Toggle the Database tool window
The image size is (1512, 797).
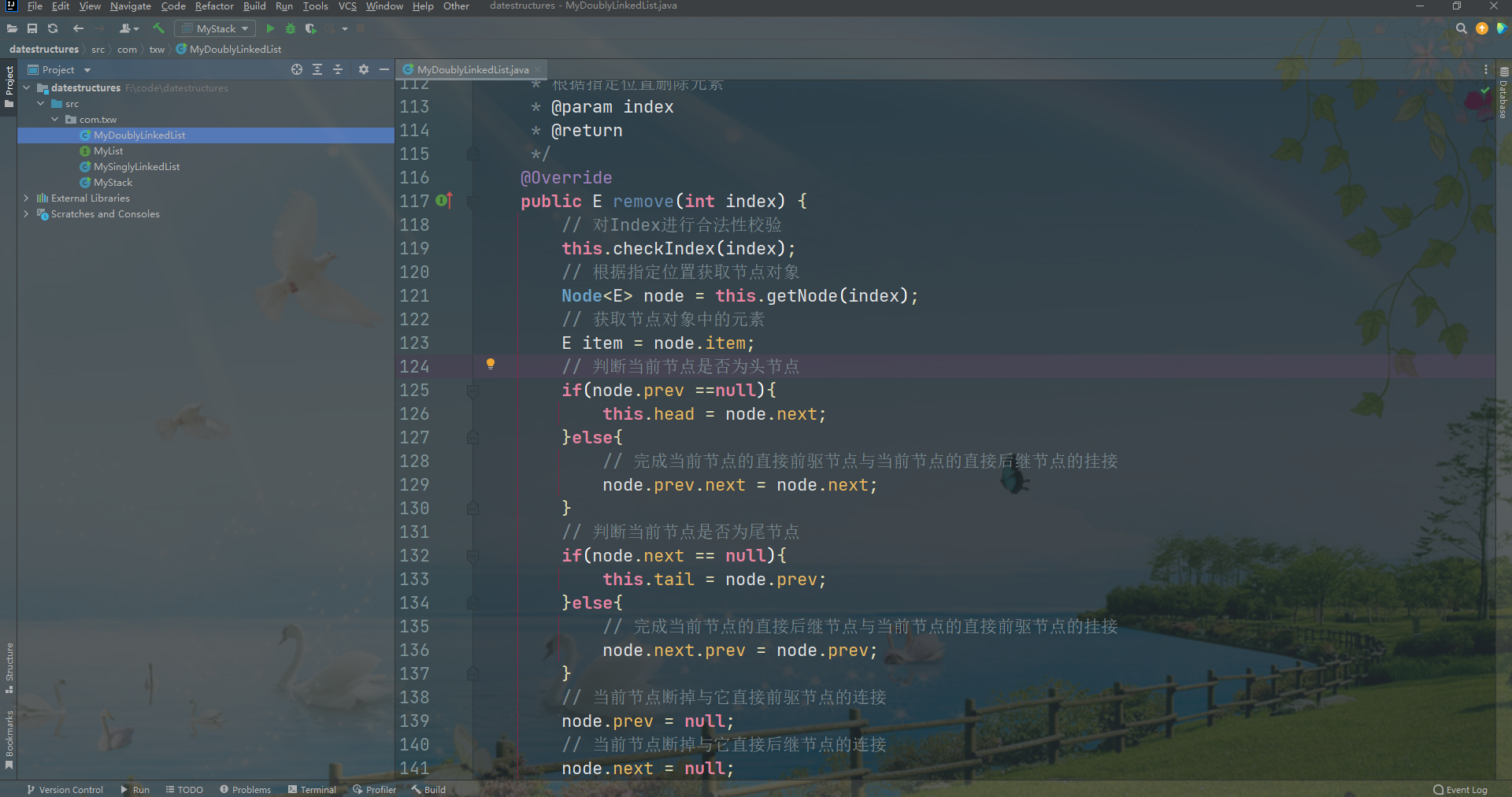coord(1504,92)
